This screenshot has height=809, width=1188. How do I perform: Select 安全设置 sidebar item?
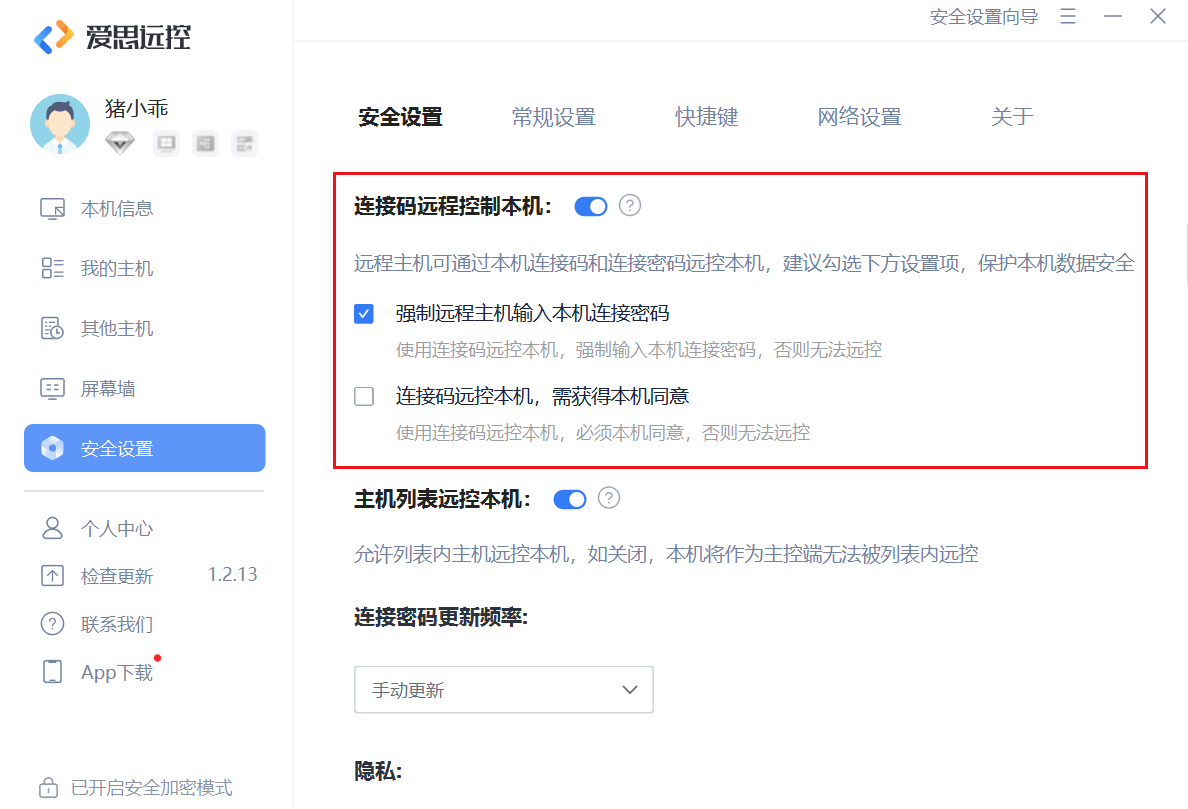(145, 448)
